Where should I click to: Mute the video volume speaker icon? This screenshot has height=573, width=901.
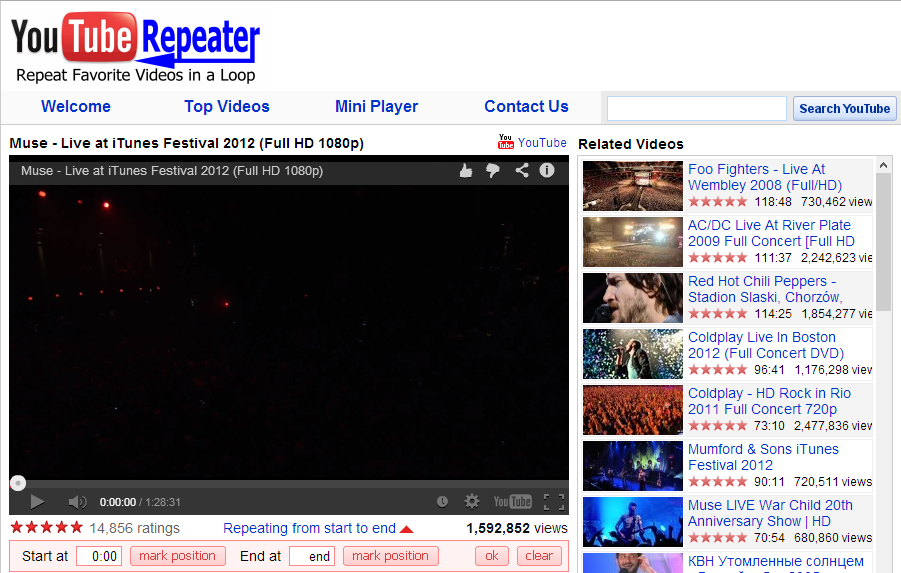pyautogui.click(x=77, y=502)
